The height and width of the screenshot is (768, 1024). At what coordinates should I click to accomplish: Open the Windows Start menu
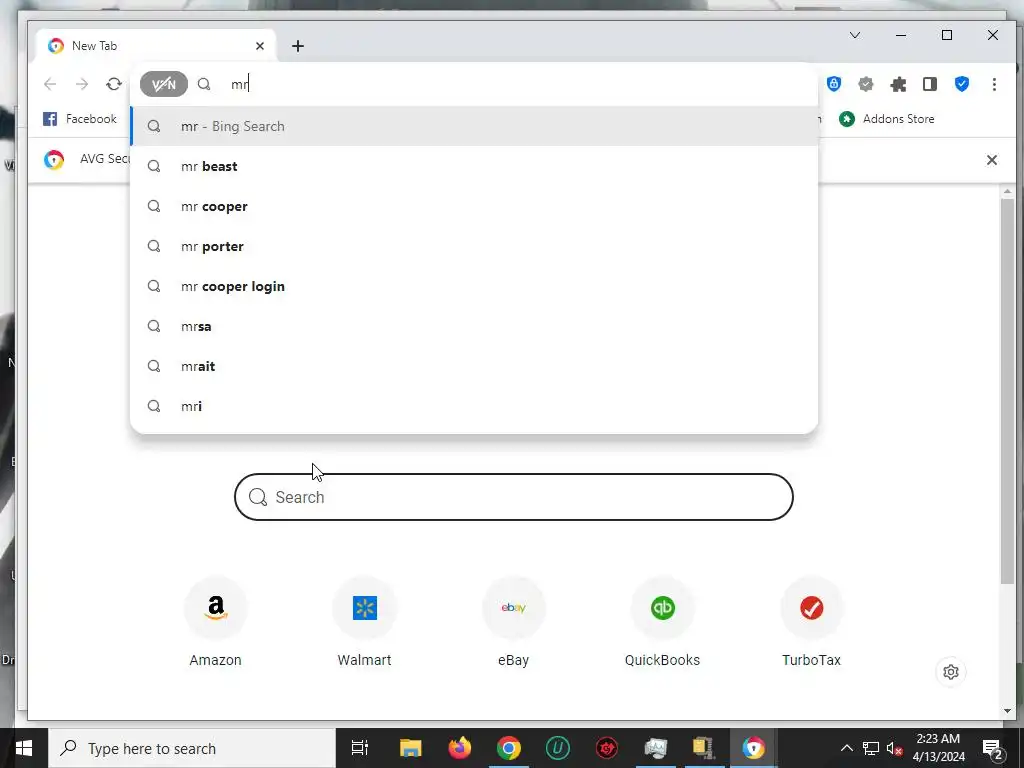point(24,748)
